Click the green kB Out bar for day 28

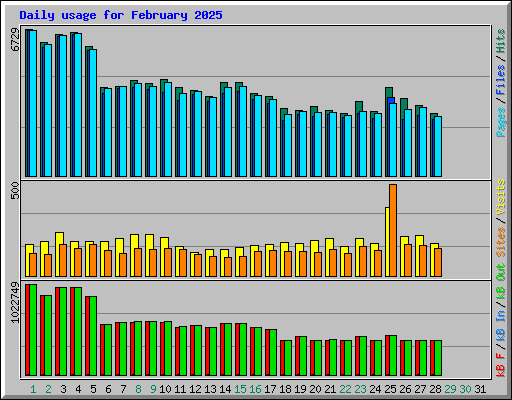pyautogui.click(x=438, y=358)
